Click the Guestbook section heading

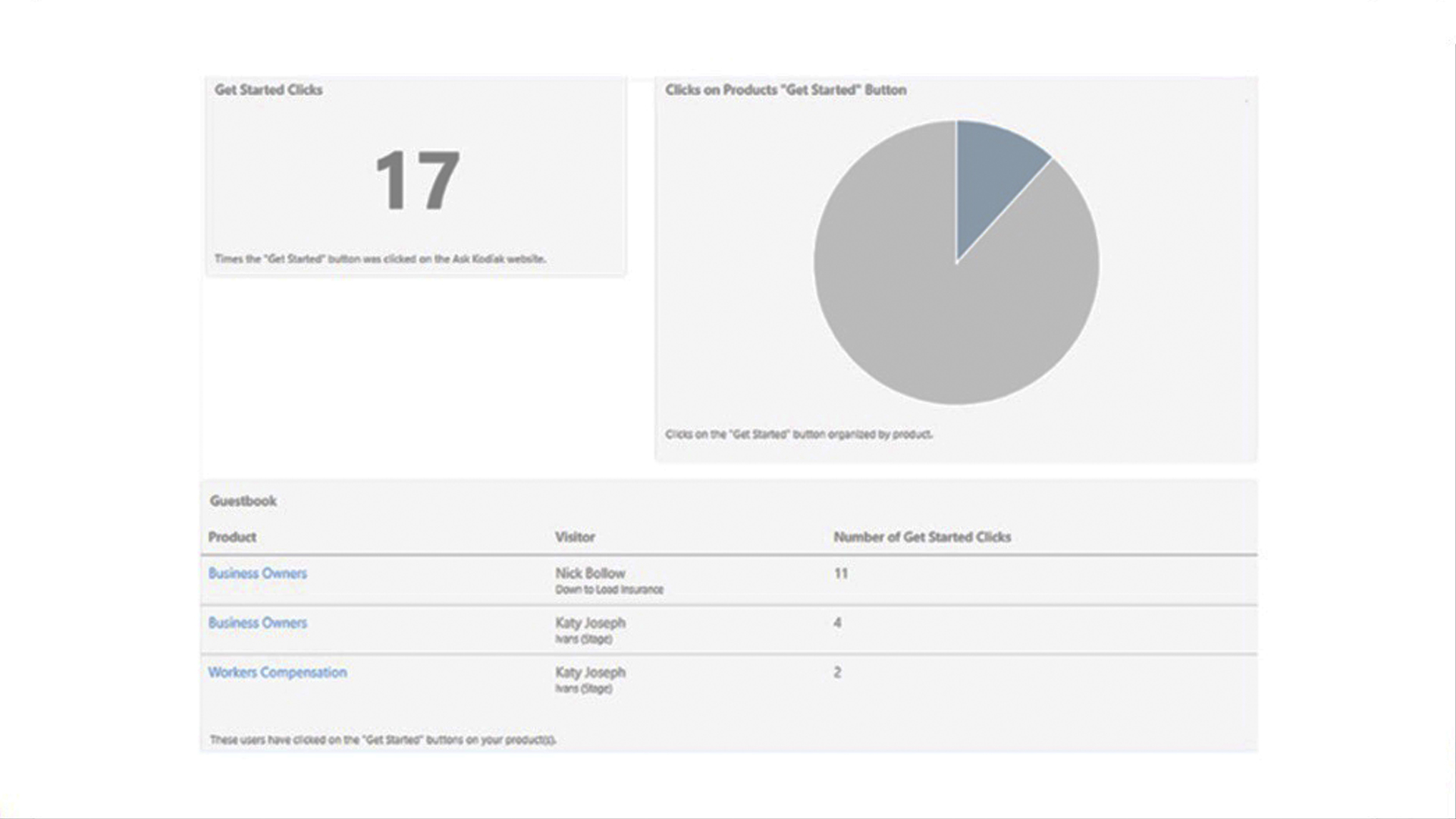click(243, 500)
